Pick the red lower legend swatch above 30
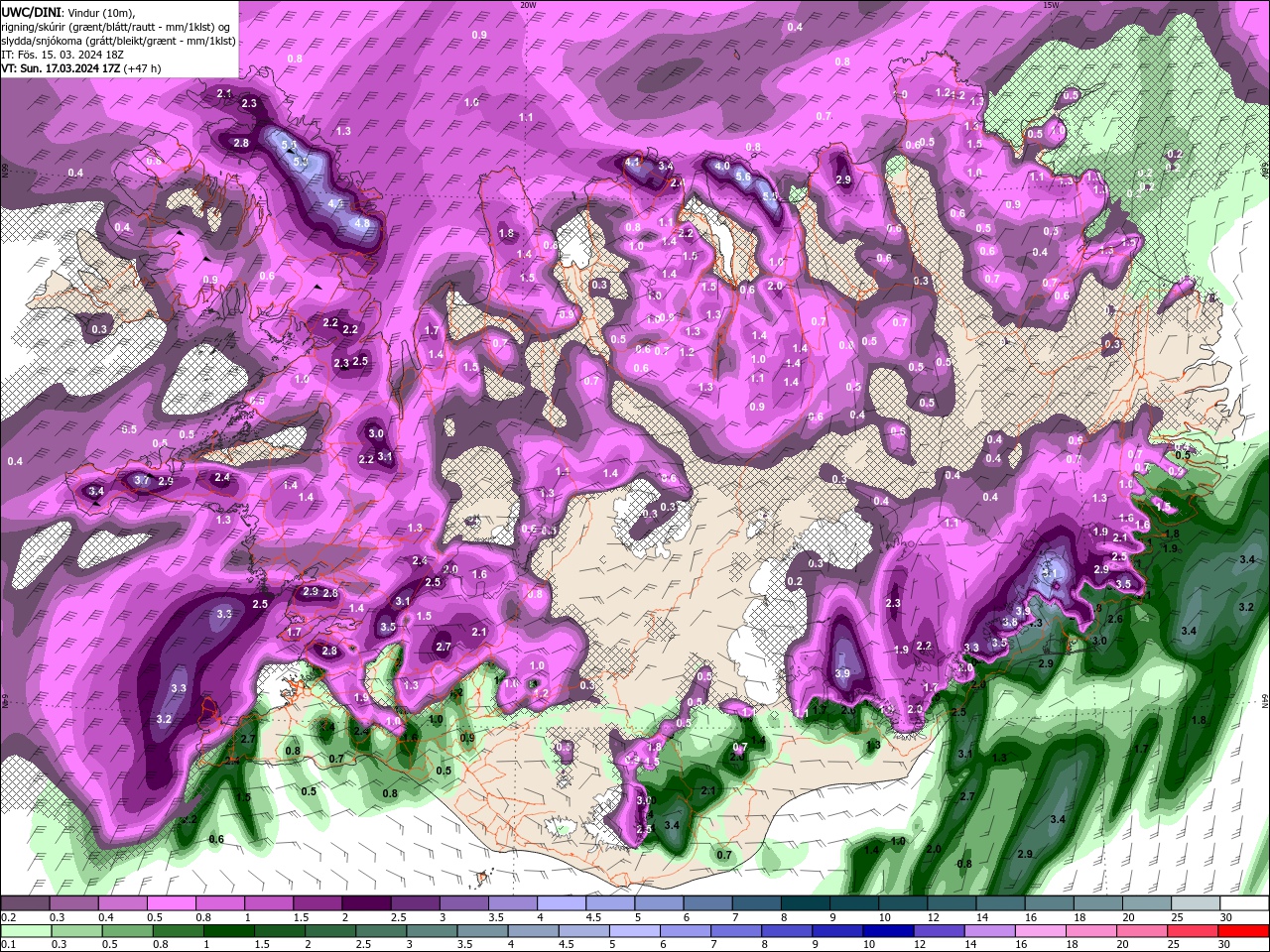This screenshot has height=952, width=1270. [x=1244, y=931]
